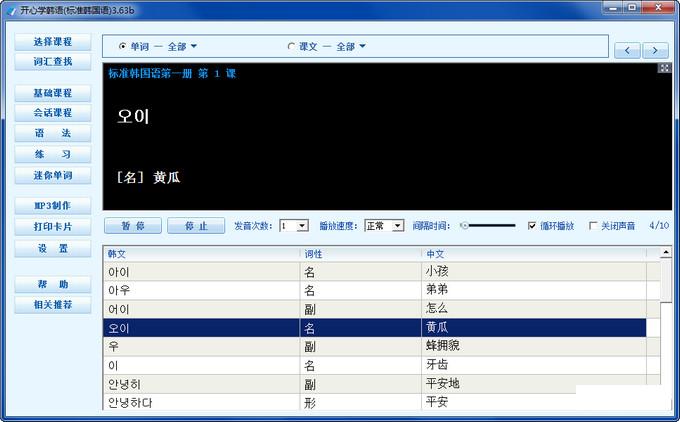Go to the next word with right arrow
This screenshot has width=680, height=422.
coord(655,50)
